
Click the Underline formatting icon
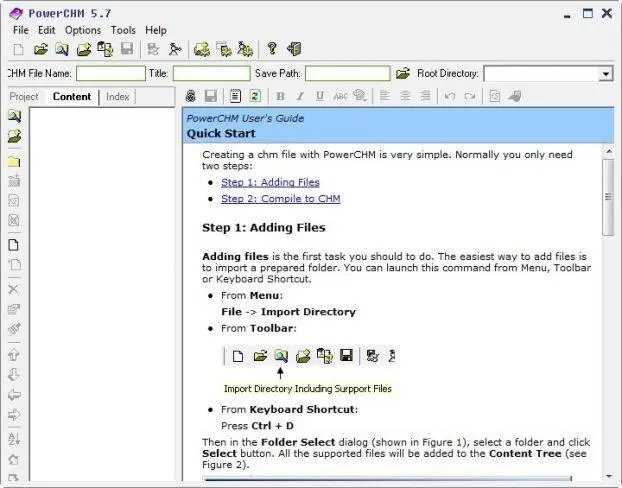(x=320, y=96)
